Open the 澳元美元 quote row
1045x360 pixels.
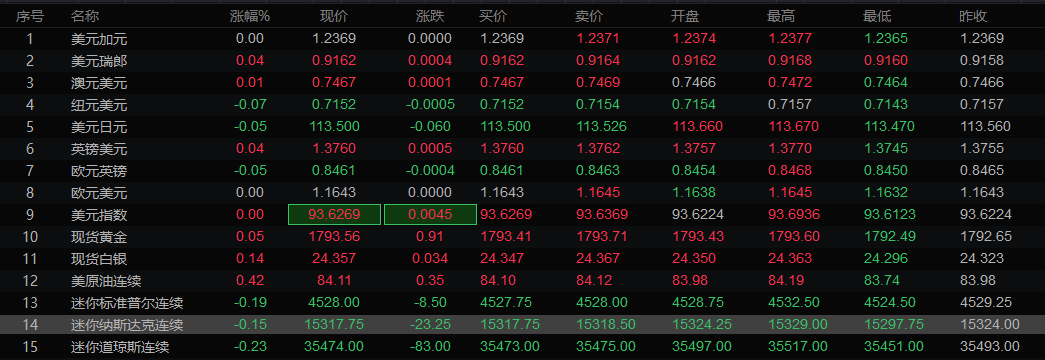click(x=522, y=83)
